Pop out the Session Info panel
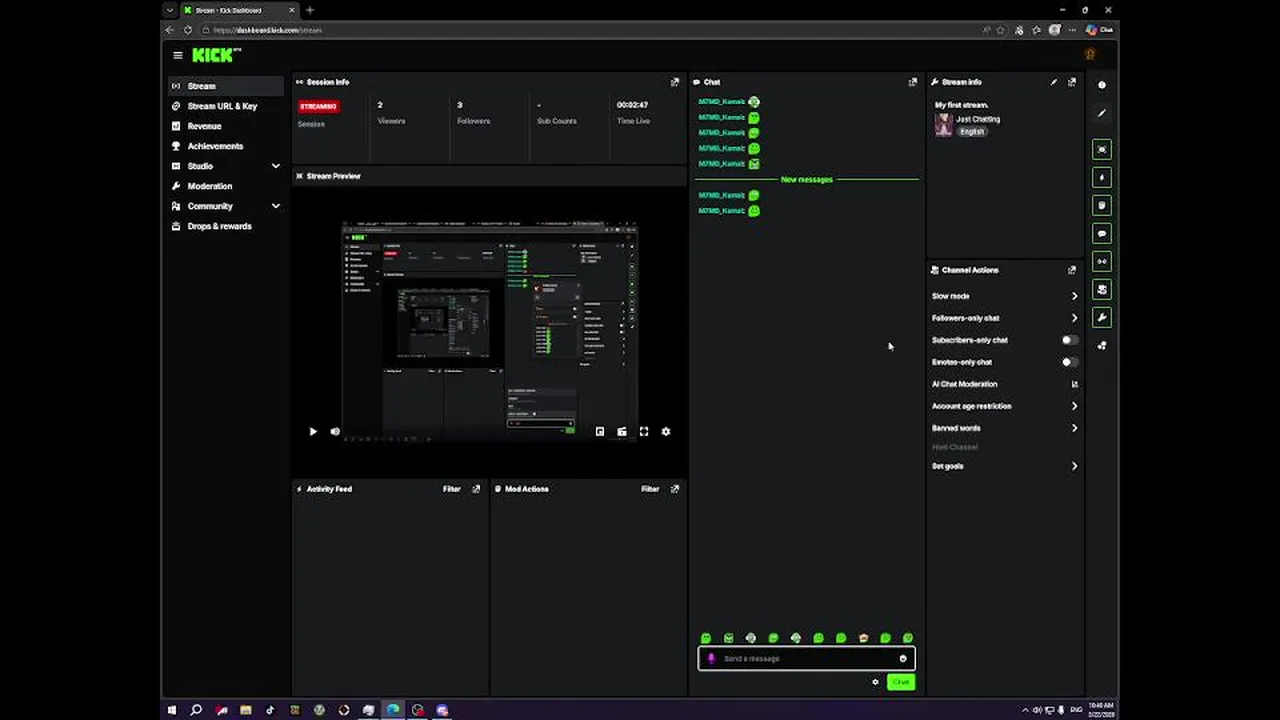1280x720 pixels. (675, 82)
